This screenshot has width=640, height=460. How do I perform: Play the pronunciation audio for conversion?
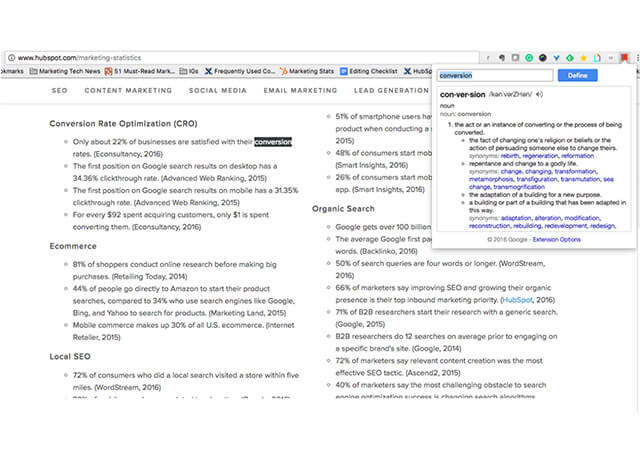point(539,95)
